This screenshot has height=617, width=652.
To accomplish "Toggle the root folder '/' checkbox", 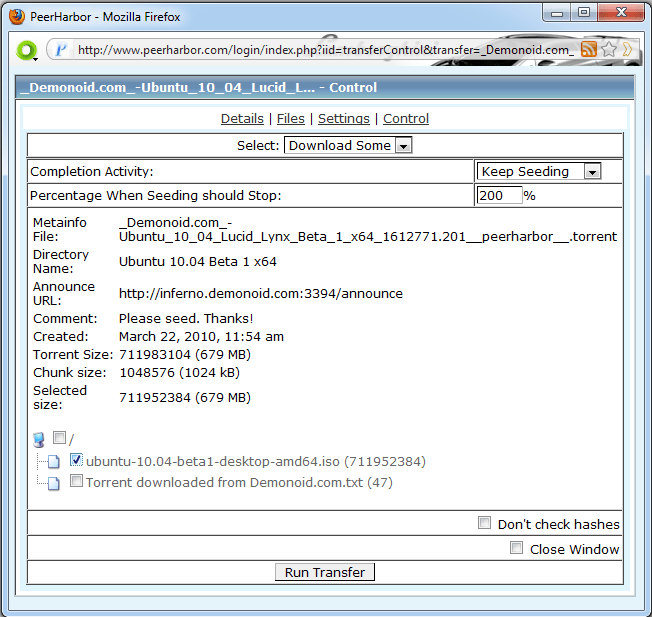I will point(59,437).
